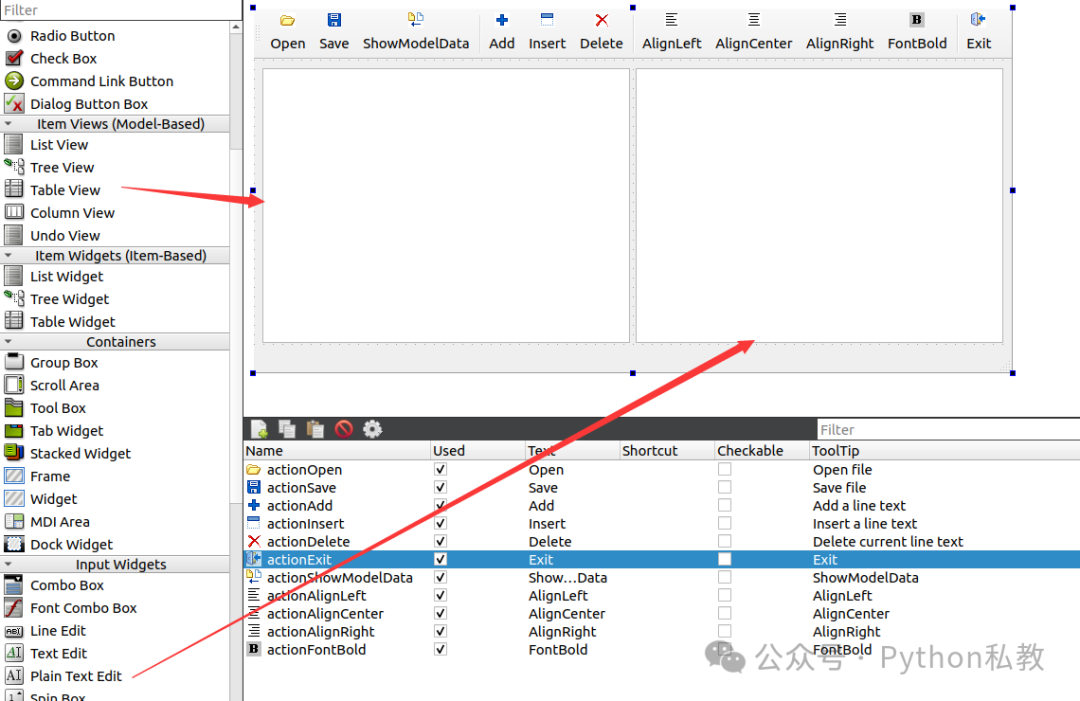The width and height of the screenshot is (1080, 701).
Task: Click the AlignRight toolbar action
Action: [840, 31]
